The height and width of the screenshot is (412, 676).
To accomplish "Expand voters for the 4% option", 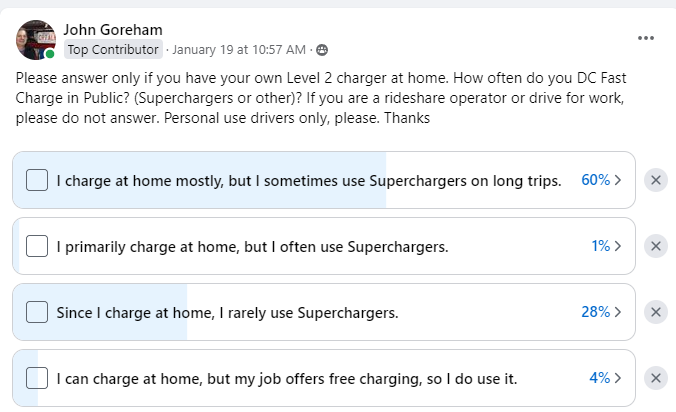I will tap(606, 378).
